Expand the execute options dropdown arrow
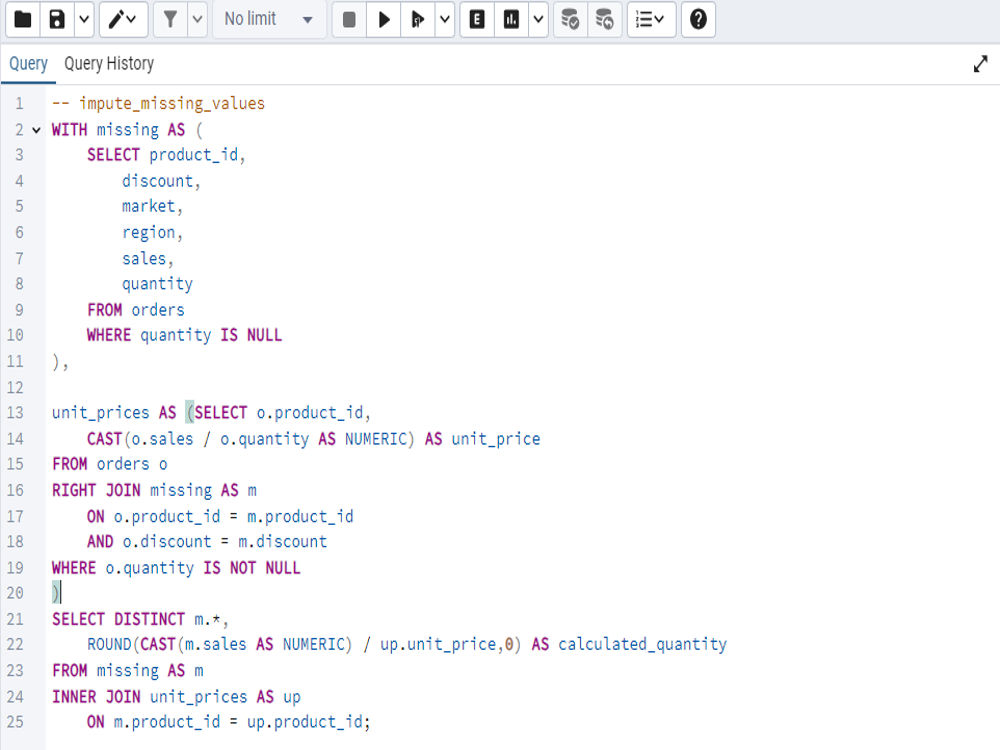Viewport: 1000px width, 750px height. pyautogui.click(x=445, y=19)
